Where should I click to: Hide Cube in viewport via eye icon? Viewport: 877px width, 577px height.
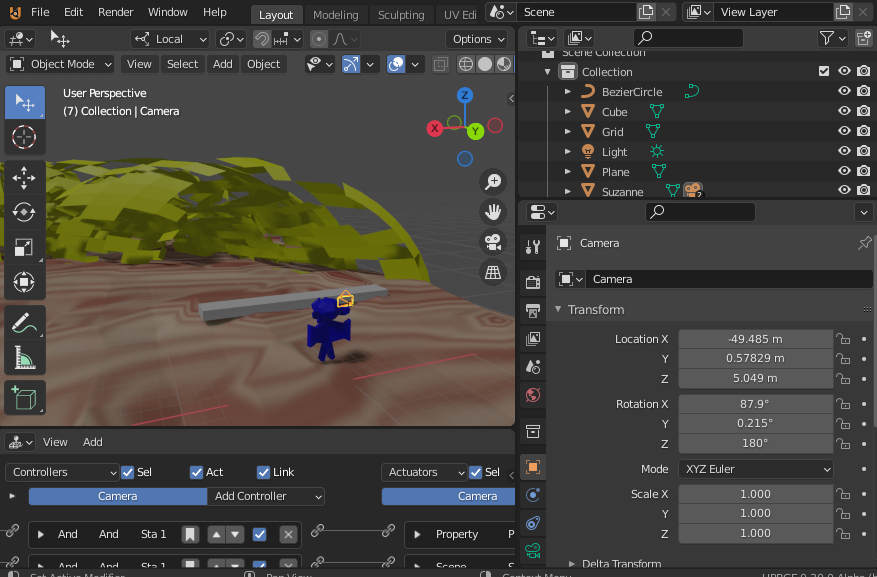pos(844,111)
